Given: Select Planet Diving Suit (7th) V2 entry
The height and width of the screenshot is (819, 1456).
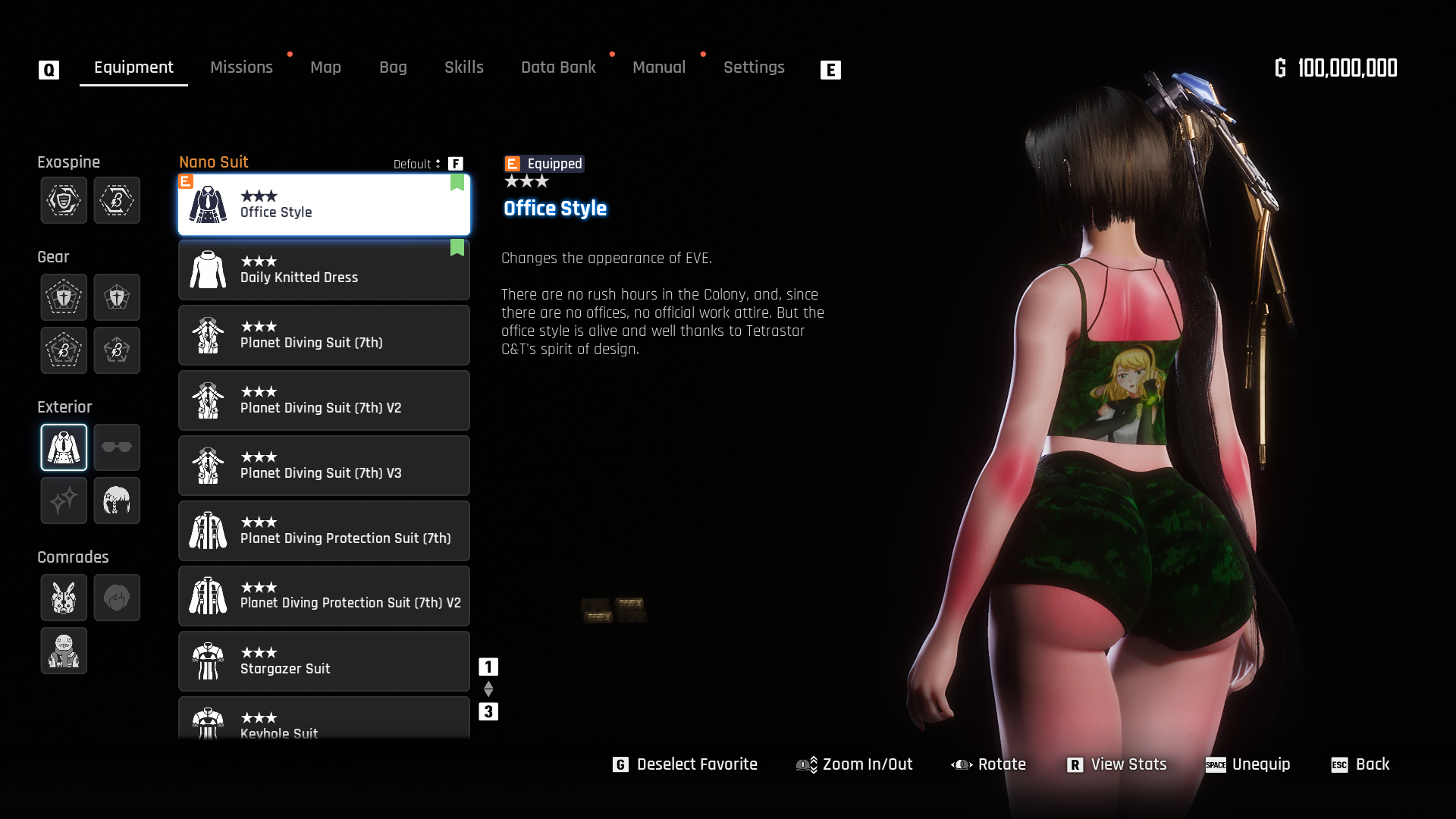Looking at the screenshot, I should (324, 400).
